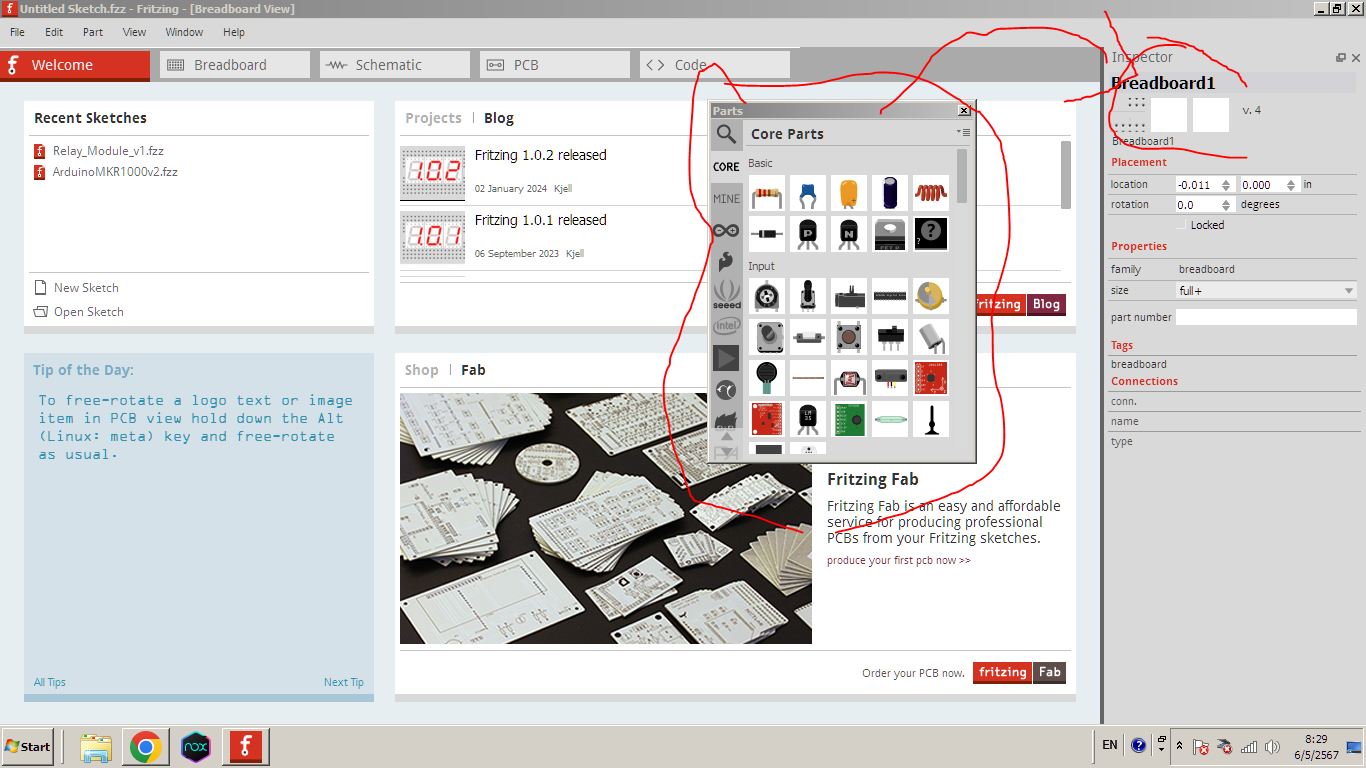Pick the slide switch part
This screenshot has width=1366, height=768.
pos(890,337)
